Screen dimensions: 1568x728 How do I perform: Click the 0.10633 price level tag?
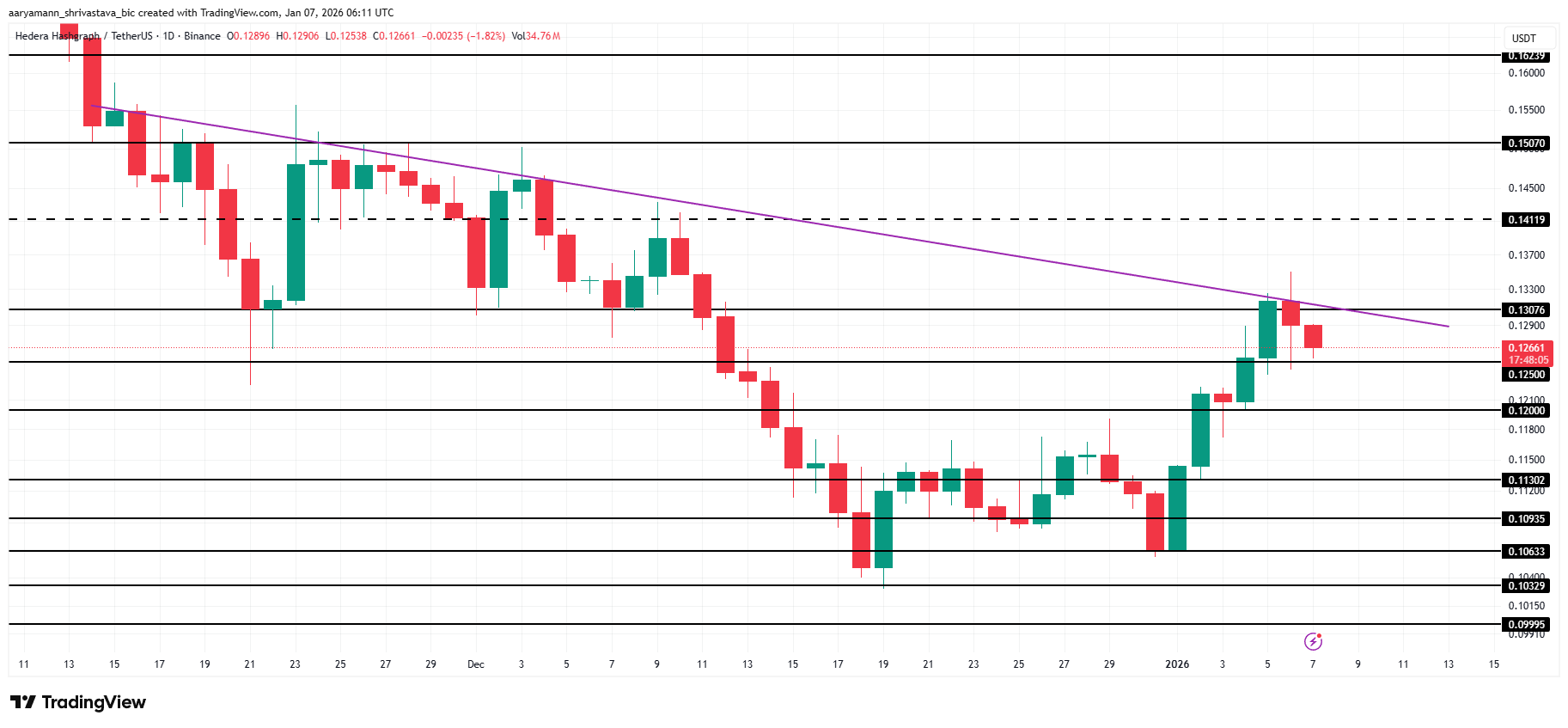tap(1526, 552)
